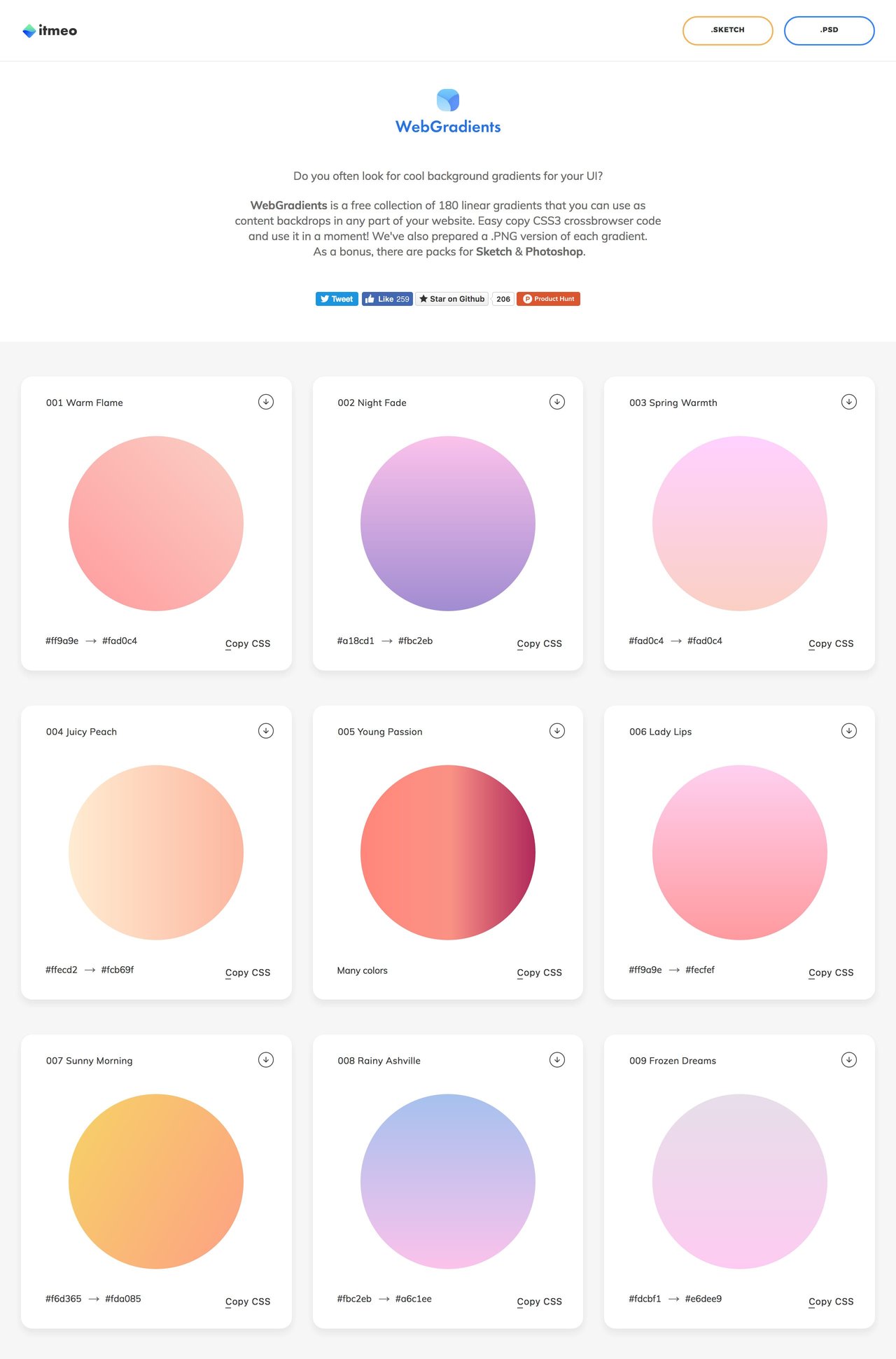Click hex code #fcb69f on Juicy Peach
Image resolution: width=896 pixels, height=1359 pixels.
[118, 970]
